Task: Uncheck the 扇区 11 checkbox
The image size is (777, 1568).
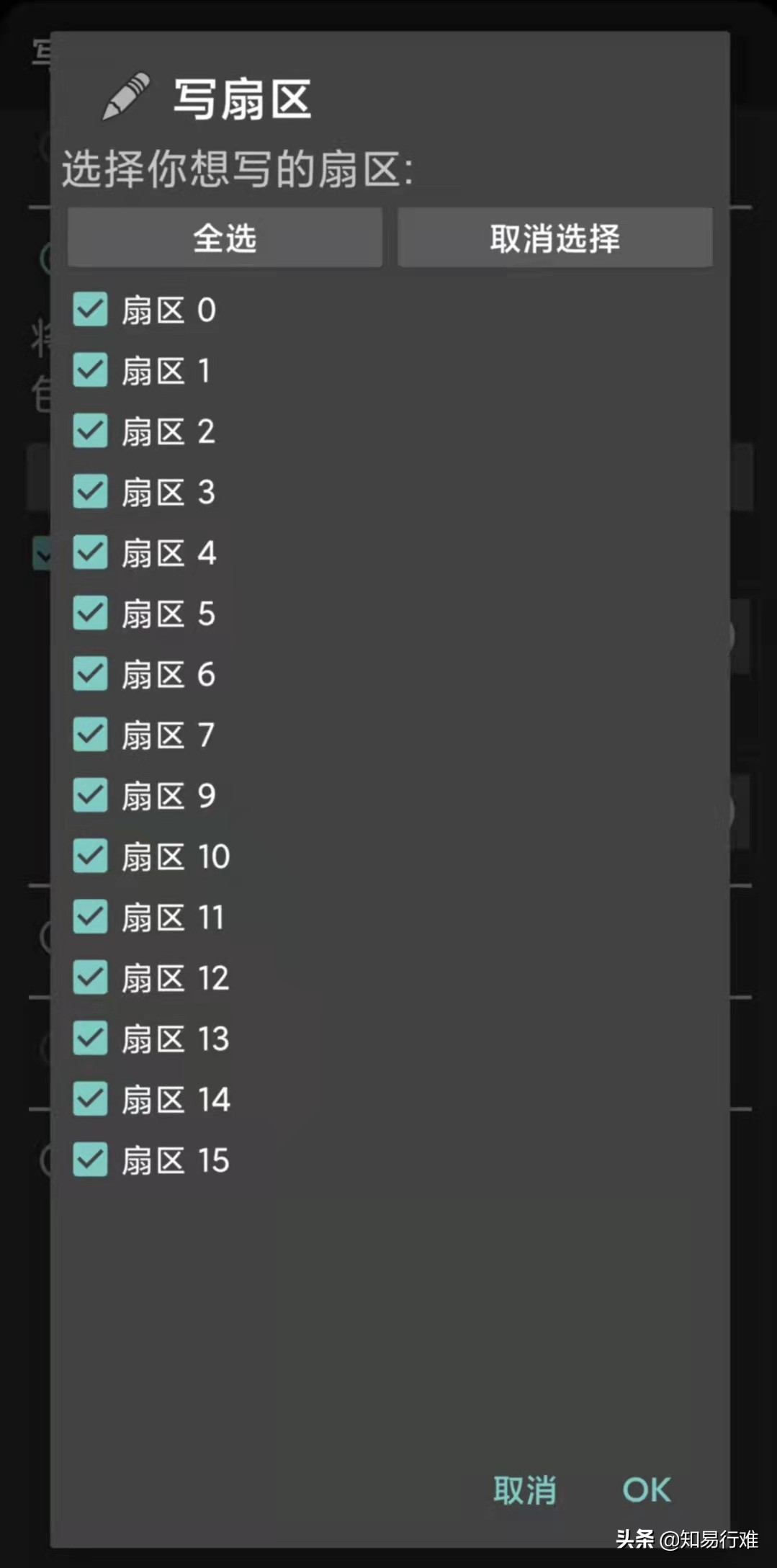Action: (91, 917)
